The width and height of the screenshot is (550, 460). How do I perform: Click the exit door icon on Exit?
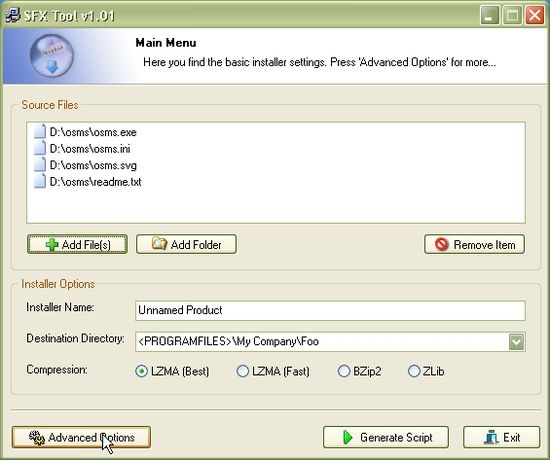tap(491, 437)
